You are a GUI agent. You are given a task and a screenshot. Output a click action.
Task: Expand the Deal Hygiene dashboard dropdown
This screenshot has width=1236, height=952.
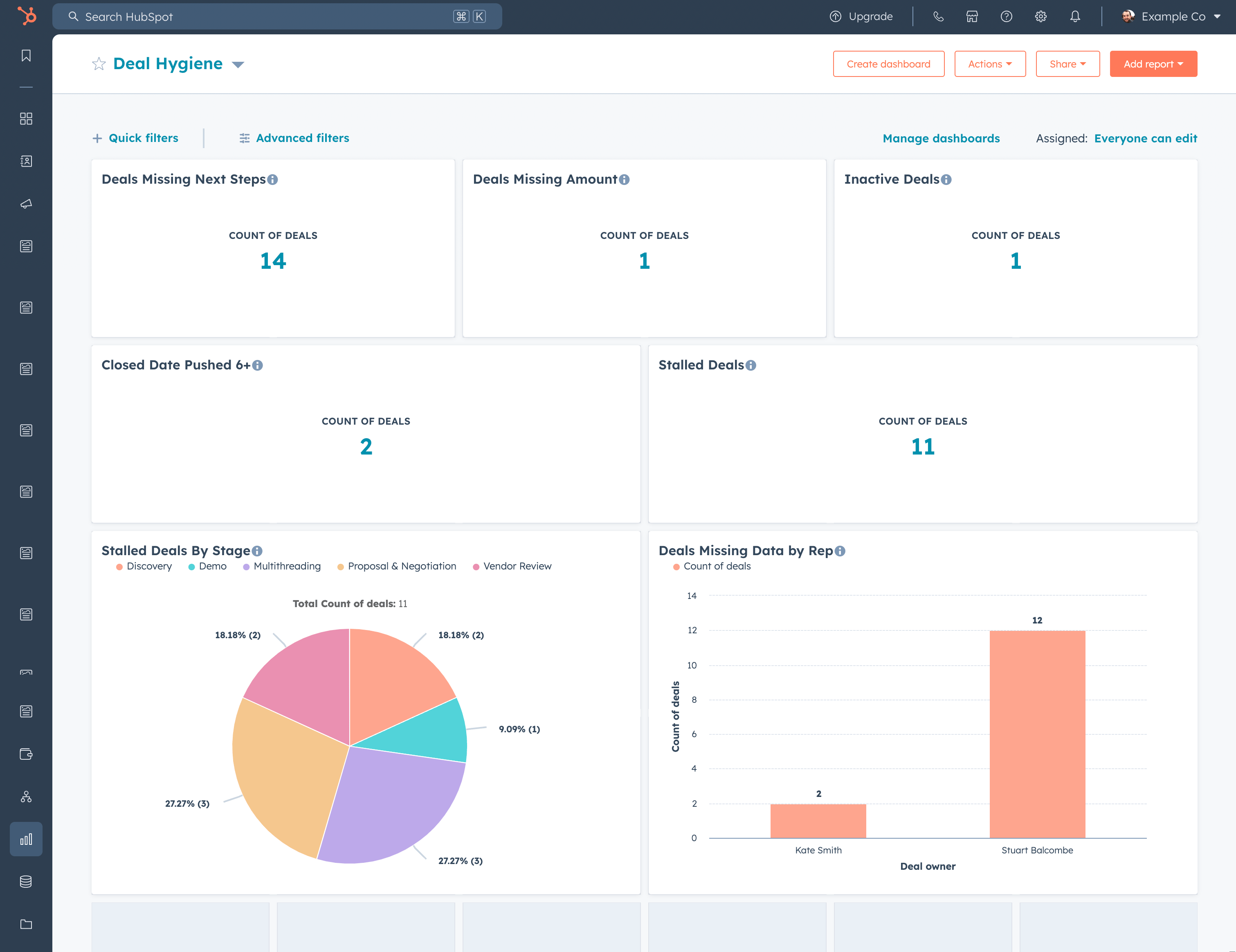pyautogui.click(x=238, y=65)
